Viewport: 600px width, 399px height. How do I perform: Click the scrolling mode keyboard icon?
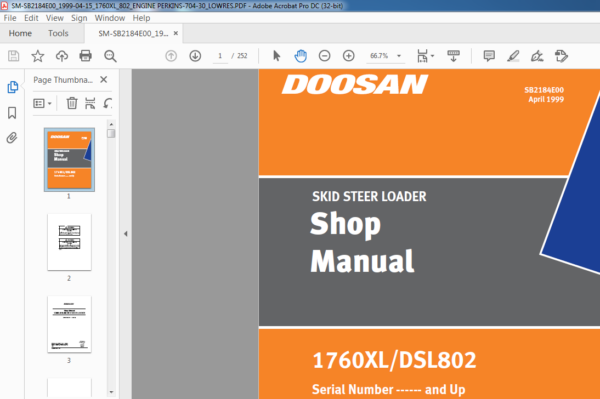click(453, 56)
